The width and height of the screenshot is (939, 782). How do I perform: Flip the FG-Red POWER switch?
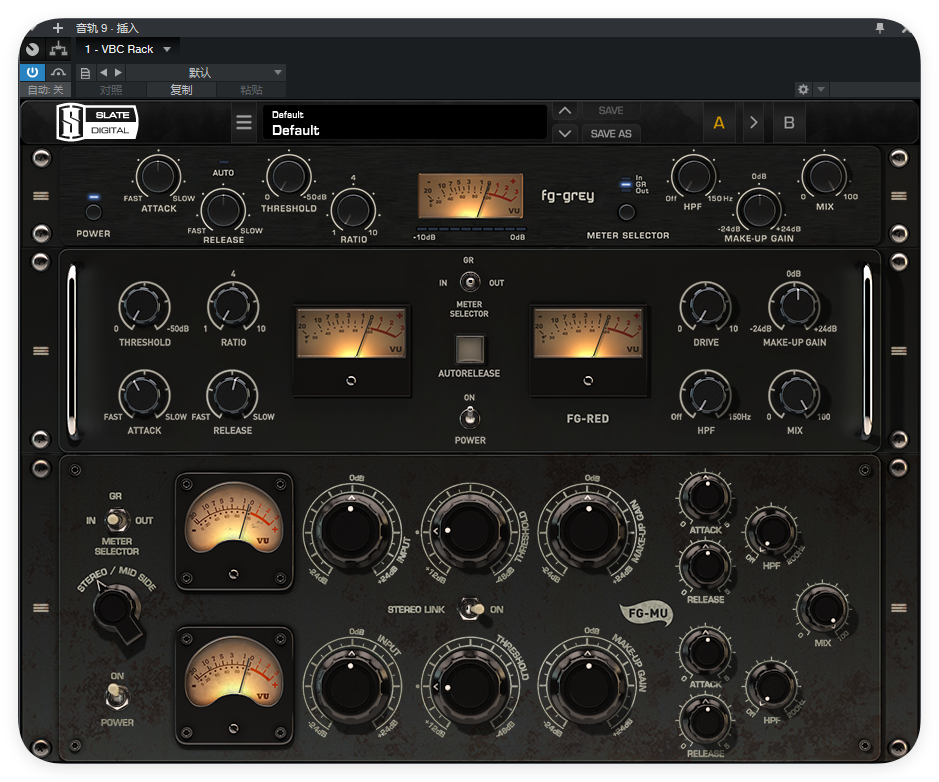tap(470, 417)
